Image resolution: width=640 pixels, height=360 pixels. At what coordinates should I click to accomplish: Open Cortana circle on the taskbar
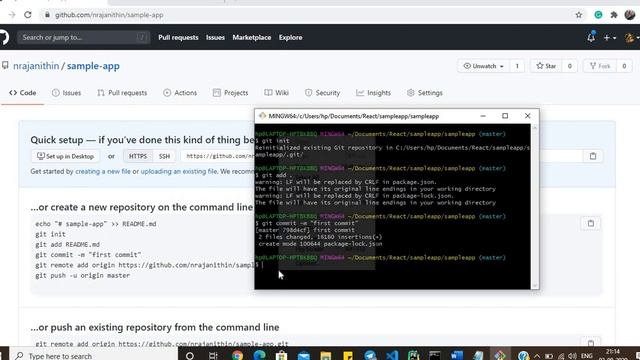pyautogui.click(x=189, y=356)
